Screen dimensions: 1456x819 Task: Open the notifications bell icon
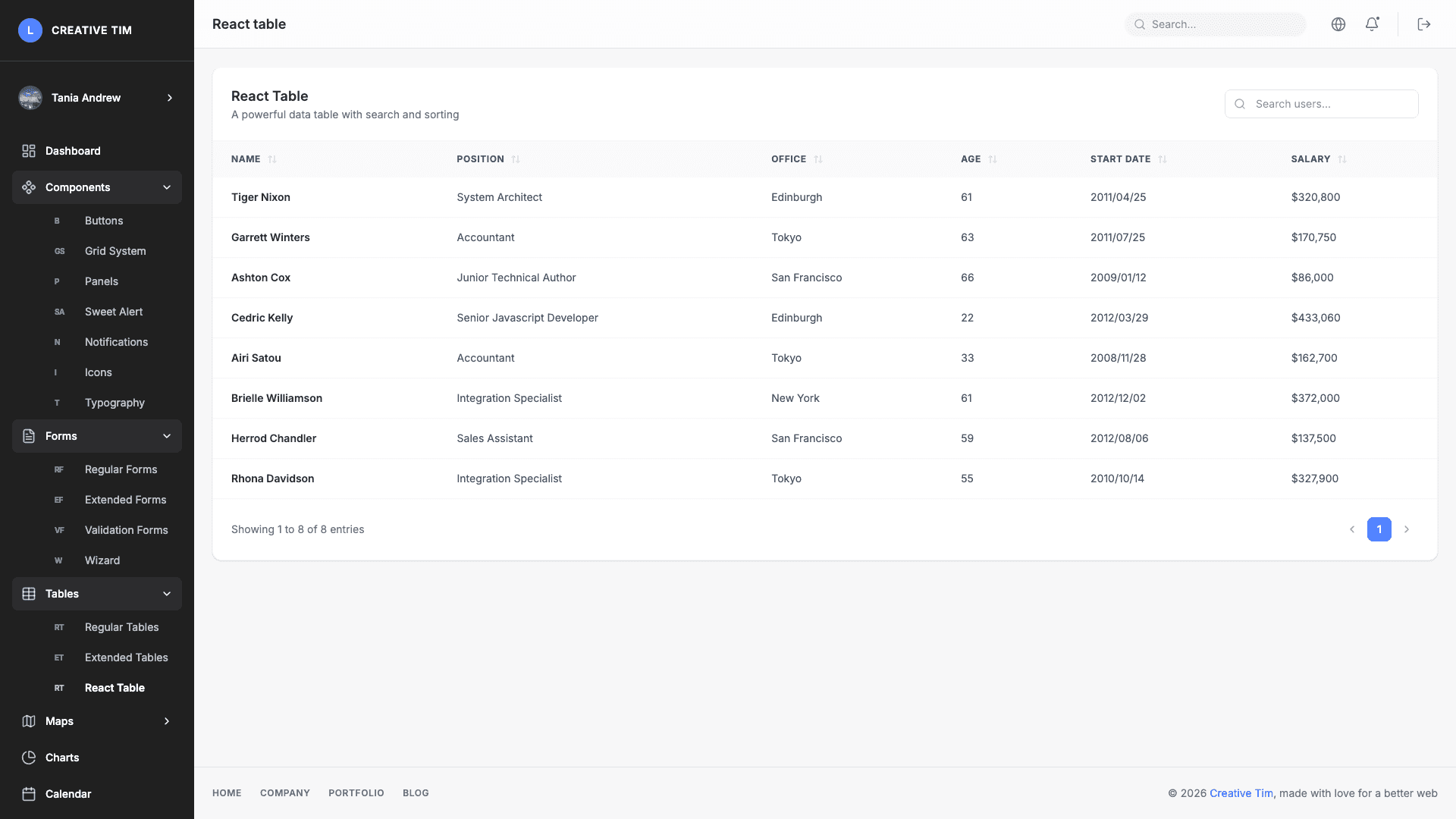coord(1372,24)
